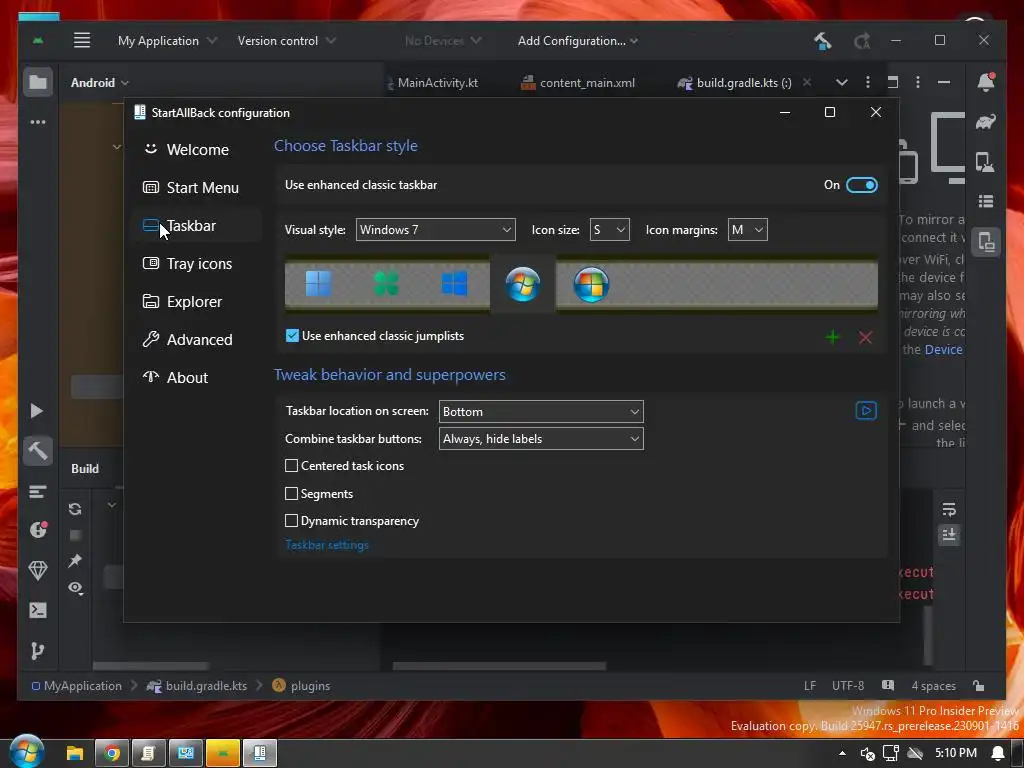Open Device Manager tool window icon
Viewport: 1024px width, 768px height.
point(985,161)
